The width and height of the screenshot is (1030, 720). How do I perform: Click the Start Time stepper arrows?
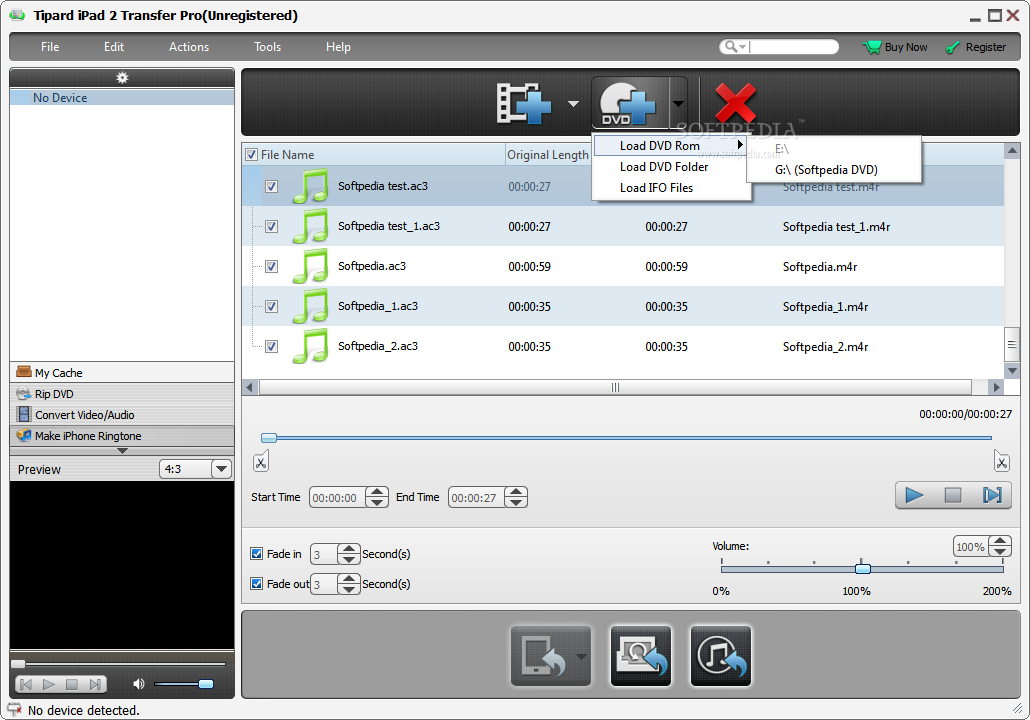pos(377,497)
